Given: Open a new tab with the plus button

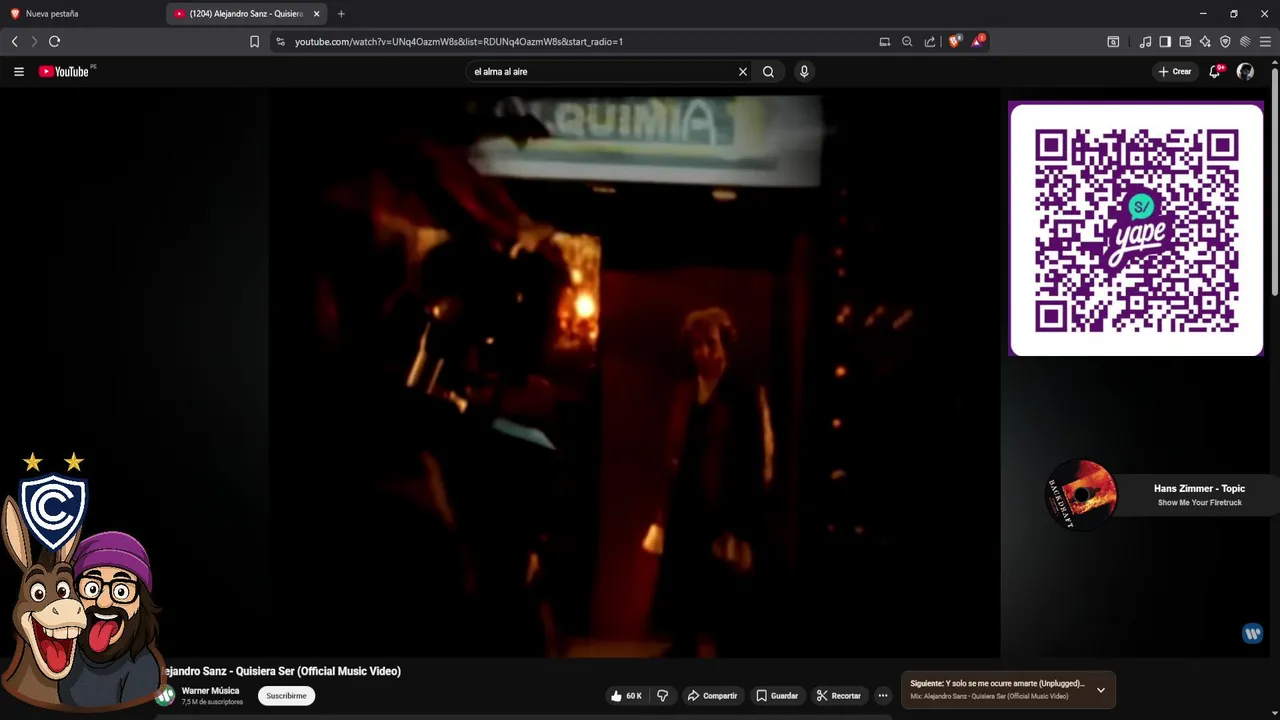Looking at the screenshot, I should pyautogui.click(x=341, y=14).
